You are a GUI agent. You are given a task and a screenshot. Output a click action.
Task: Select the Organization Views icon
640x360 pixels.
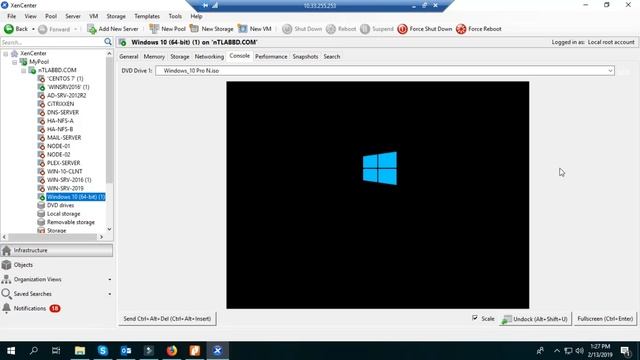7,279
